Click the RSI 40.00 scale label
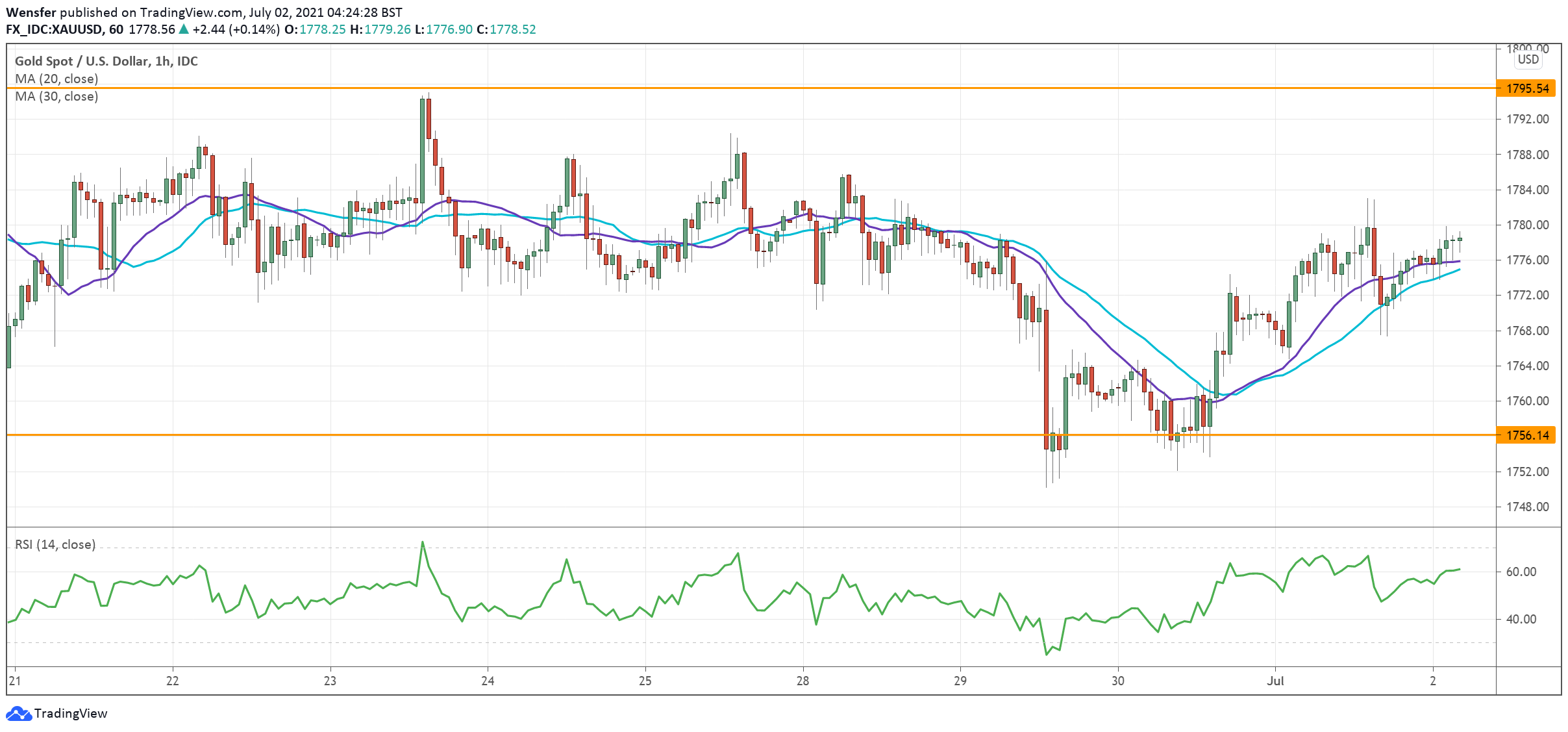Screen dimensions: 1568x732 tap(1521, 619)
